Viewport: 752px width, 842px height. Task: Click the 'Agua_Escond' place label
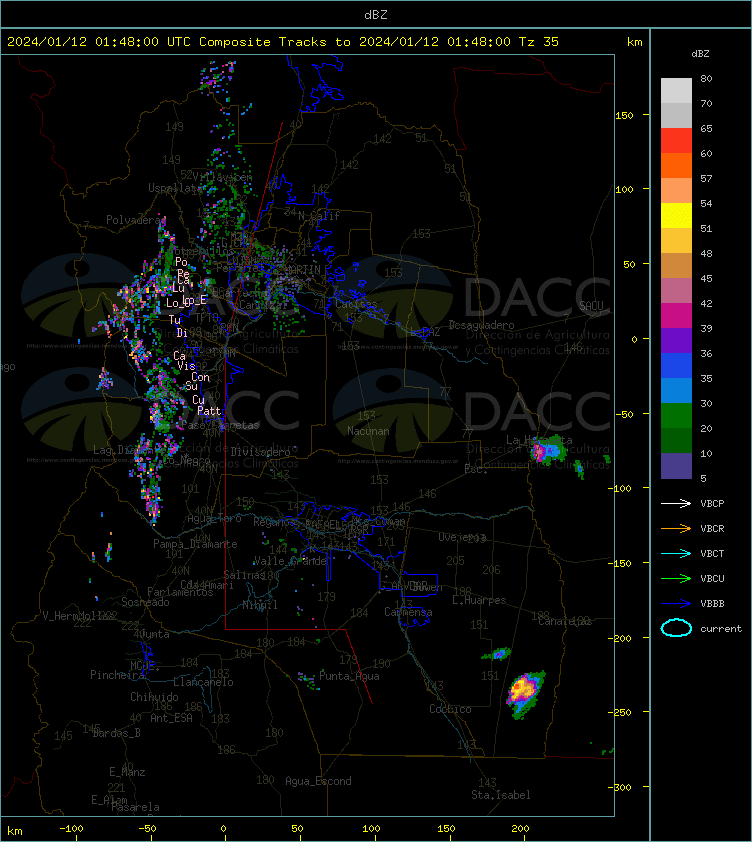318,781
